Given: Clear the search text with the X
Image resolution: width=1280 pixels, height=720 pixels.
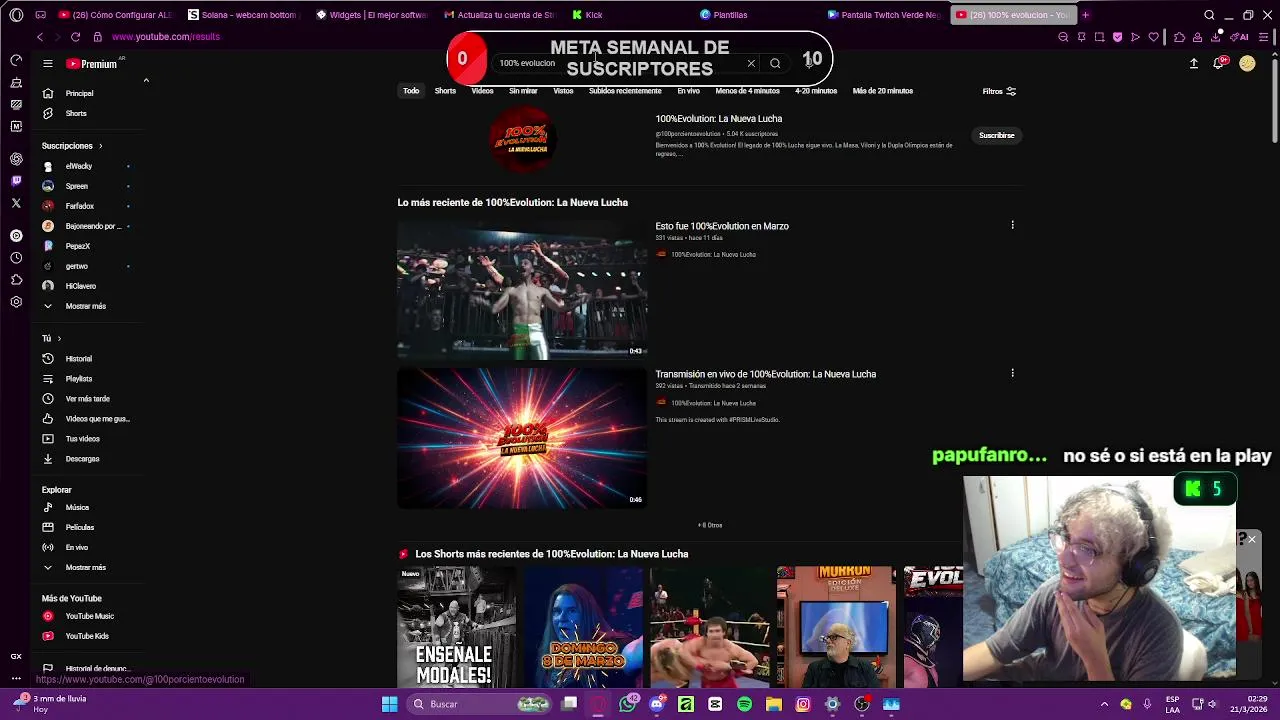Looking at the screenshot, I should tap(751, 63).
